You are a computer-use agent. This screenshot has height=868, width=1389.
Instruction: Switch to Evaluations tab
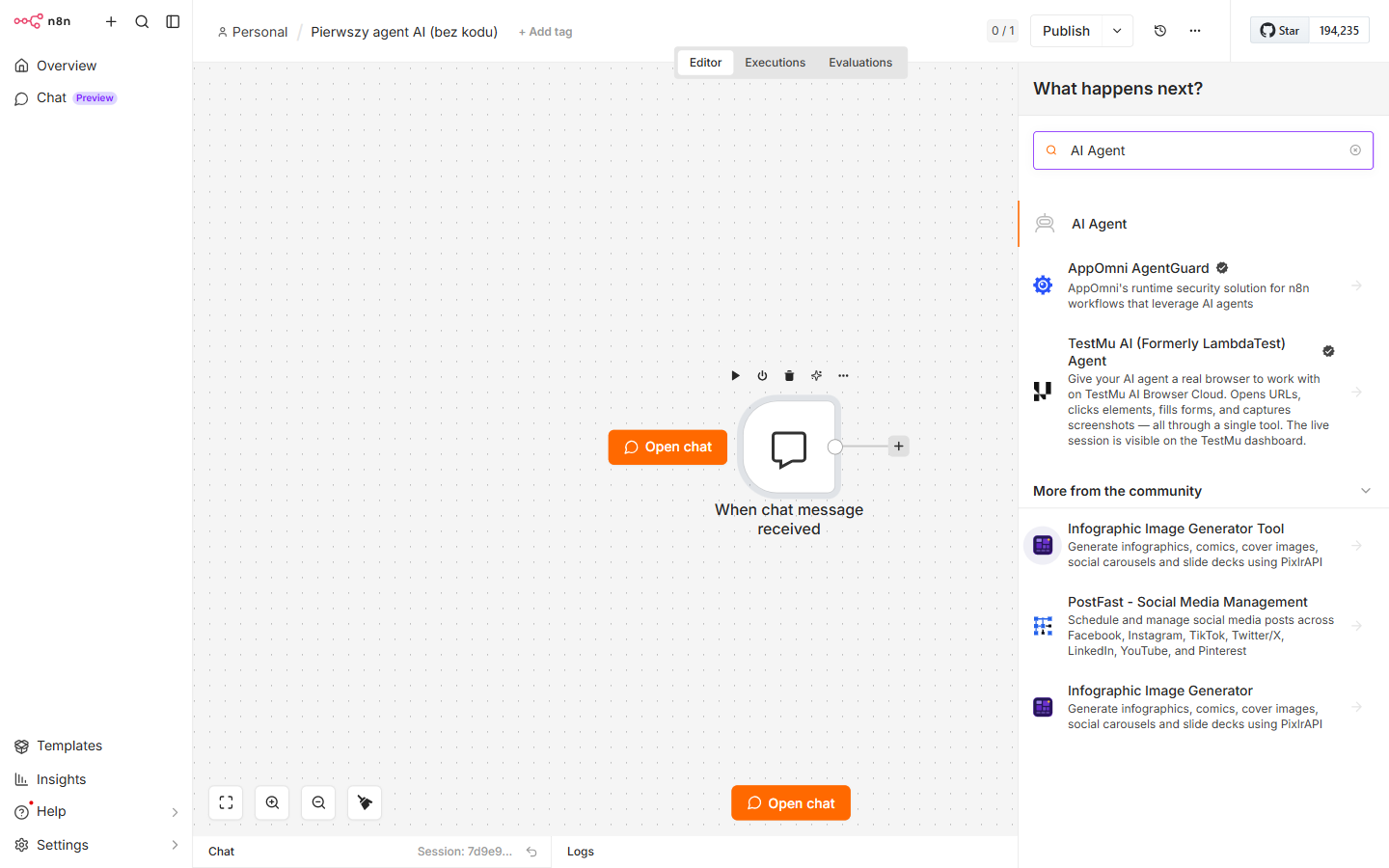[x=860, y=63]
